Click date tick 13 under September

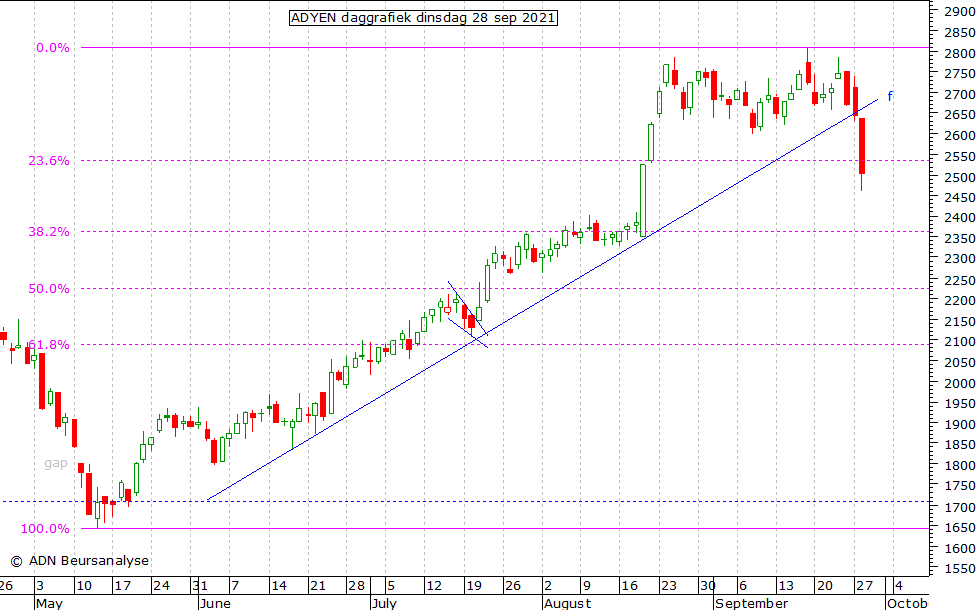click(786, 586)
